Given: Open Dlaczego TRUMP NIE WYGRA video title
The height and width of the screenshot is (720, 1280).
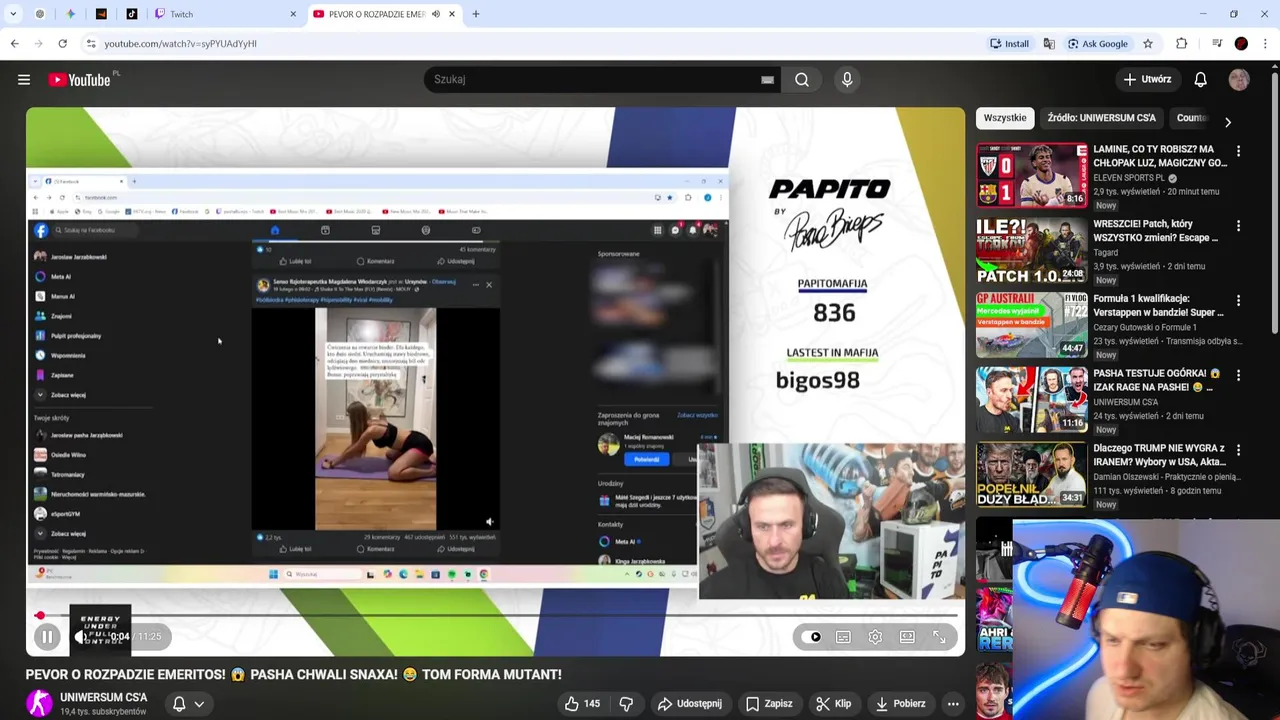Looking at the screenshot, I should click(1159, 455).
